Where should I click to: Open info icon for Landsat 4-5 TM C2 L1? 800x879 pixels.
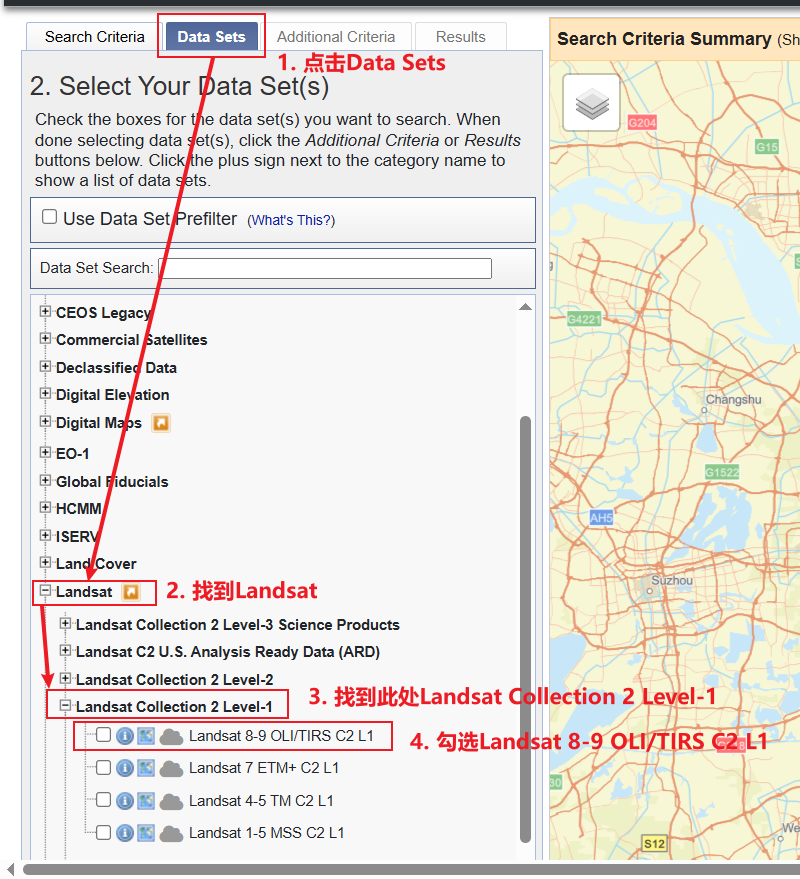(124, 801)
